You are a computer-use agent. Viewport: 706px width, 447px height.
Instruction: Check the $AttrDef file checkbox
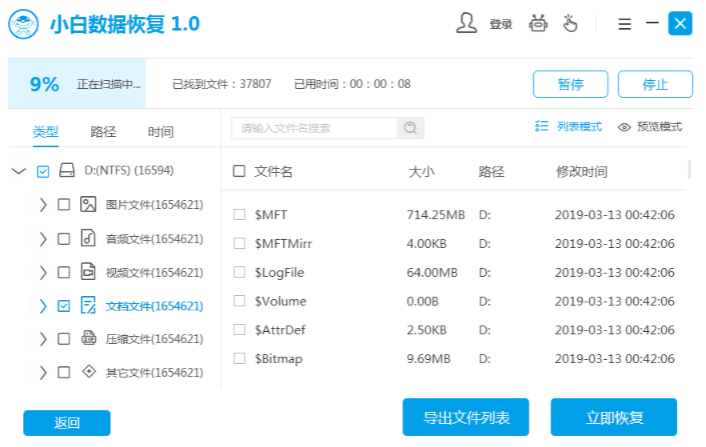[x=239, y=330]
